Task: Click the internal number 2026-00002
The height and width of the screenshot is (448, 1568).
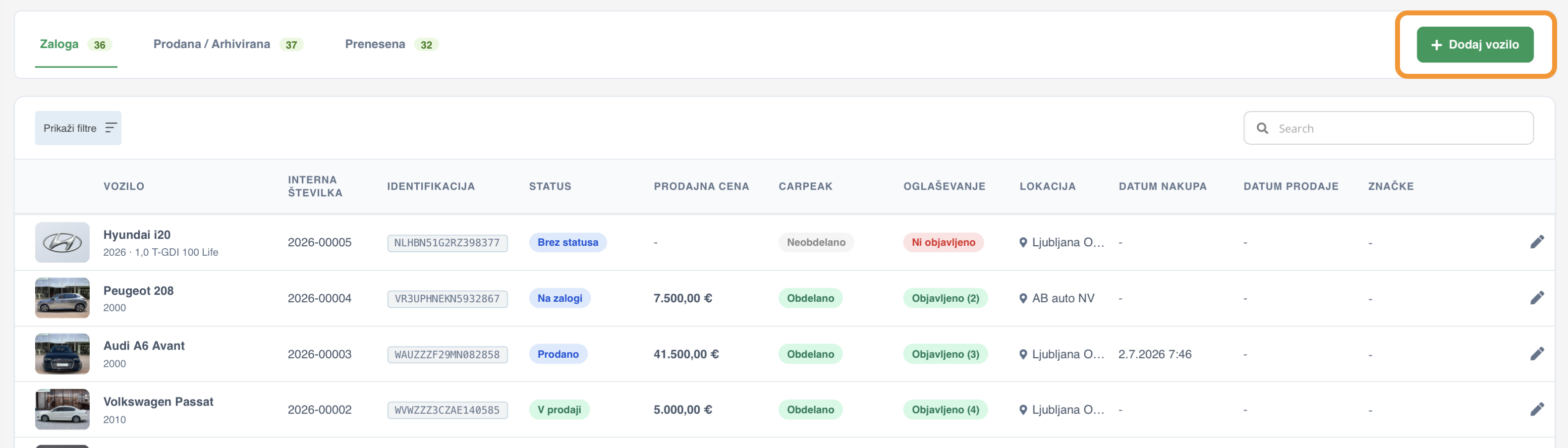Action: pos(320,410)
